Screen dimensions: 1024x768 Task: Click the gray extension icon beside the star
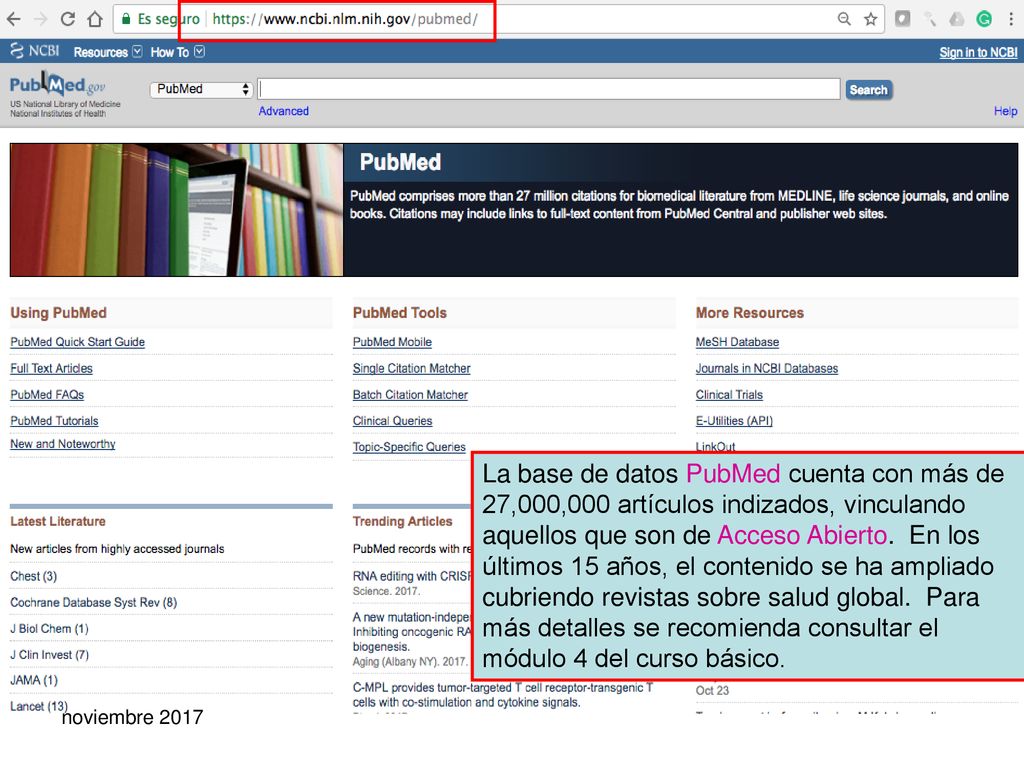click(903, 19)
